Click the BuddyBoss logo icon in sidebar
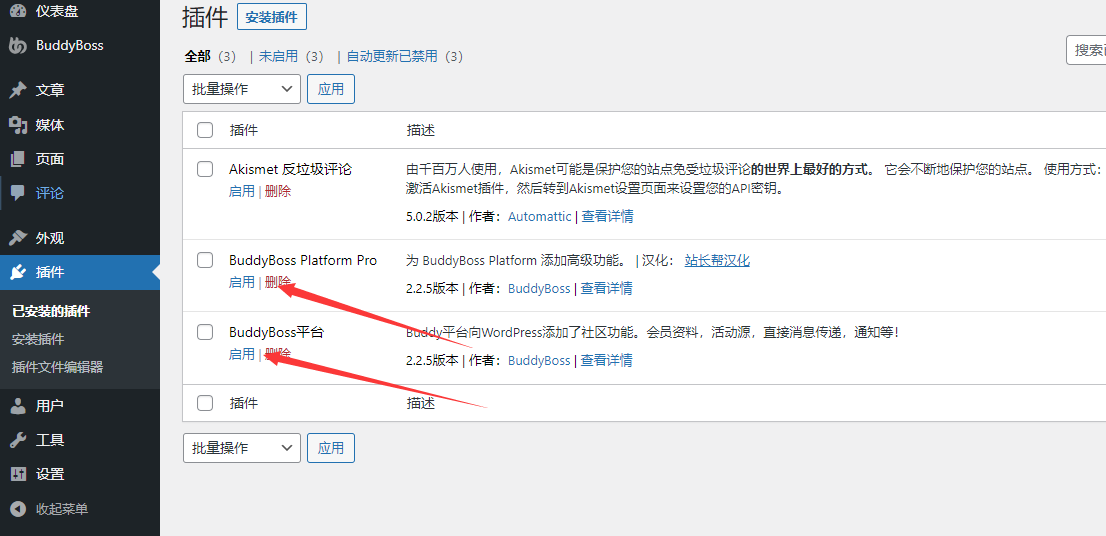The height and width of the screenshot is (536, 1106). 17,45
